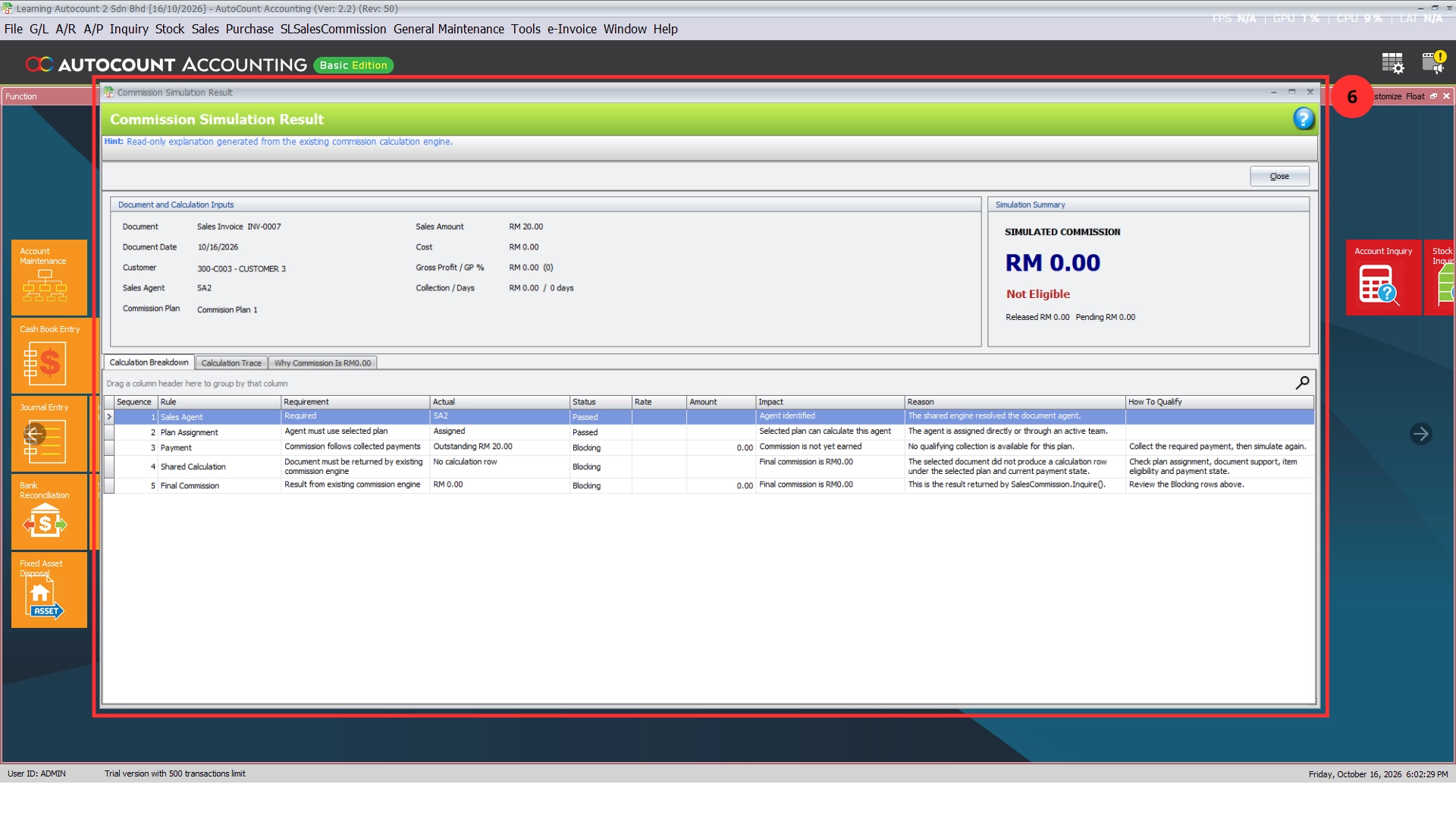
Task: Open the SLSalesCommission menu
Action: coord(333,29)
